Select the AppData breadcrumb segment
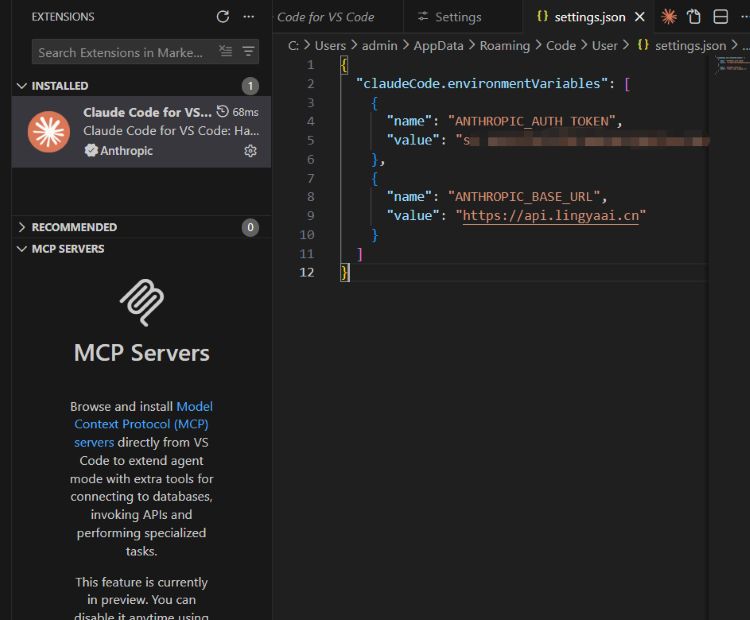The height and width of the screenshot is (620, 750). pos(440,45)
